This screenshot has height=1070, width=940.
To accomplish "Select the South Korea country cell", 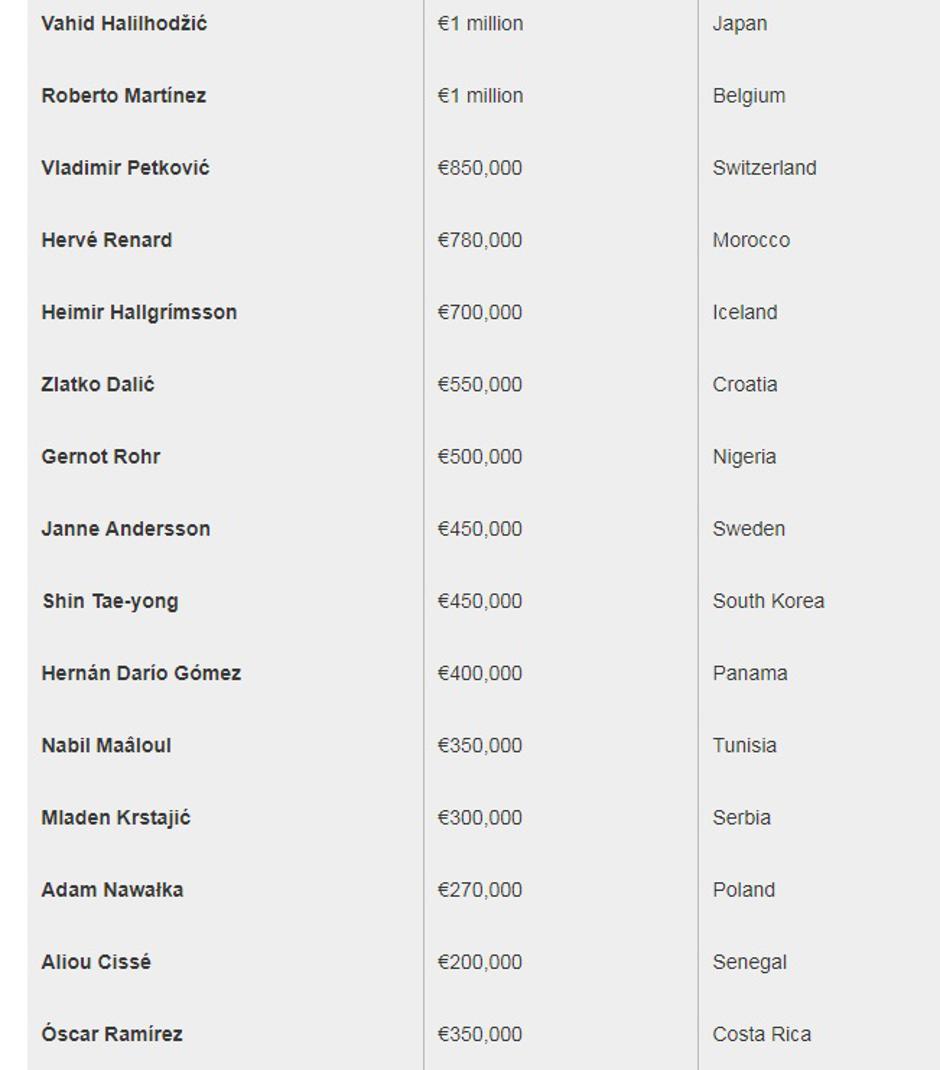I will [768, 601].
